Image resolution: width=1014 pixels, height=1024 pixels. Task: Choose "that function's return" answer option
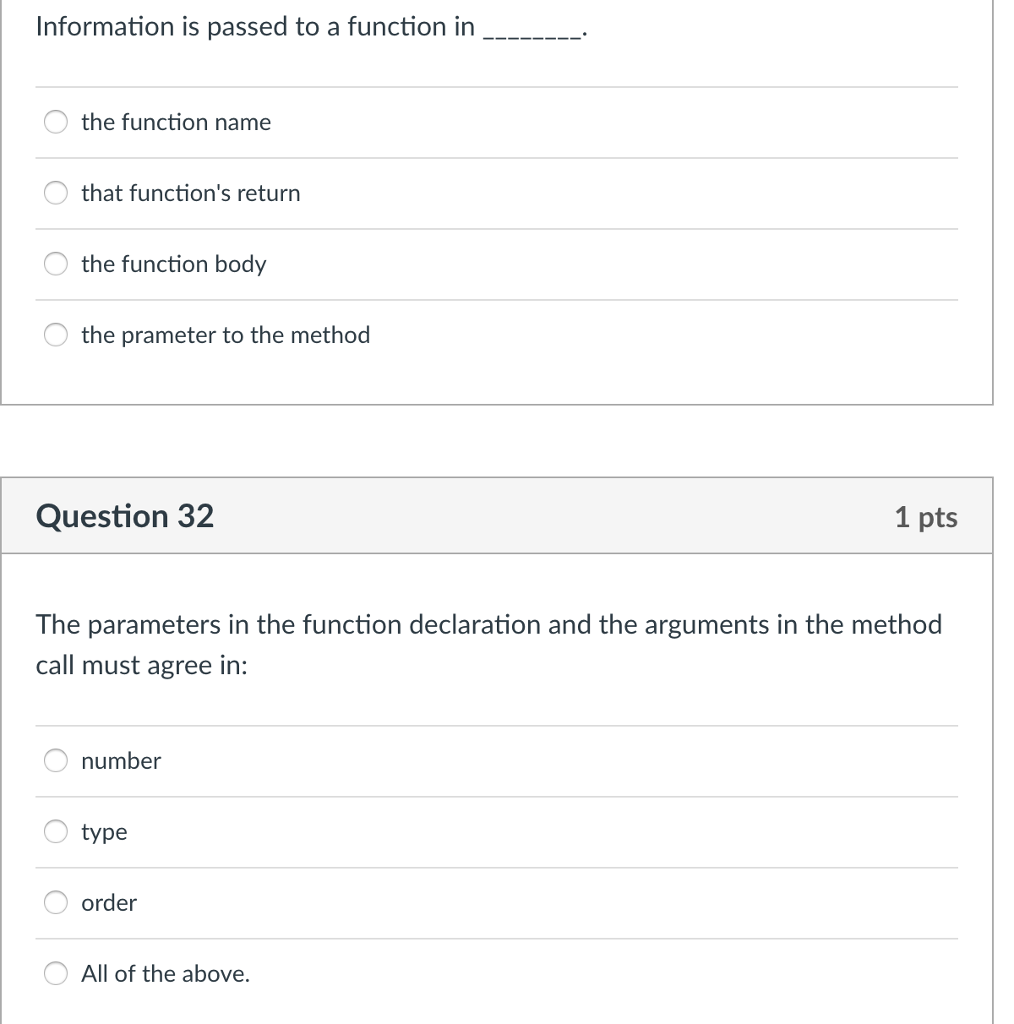pos(55,193)
